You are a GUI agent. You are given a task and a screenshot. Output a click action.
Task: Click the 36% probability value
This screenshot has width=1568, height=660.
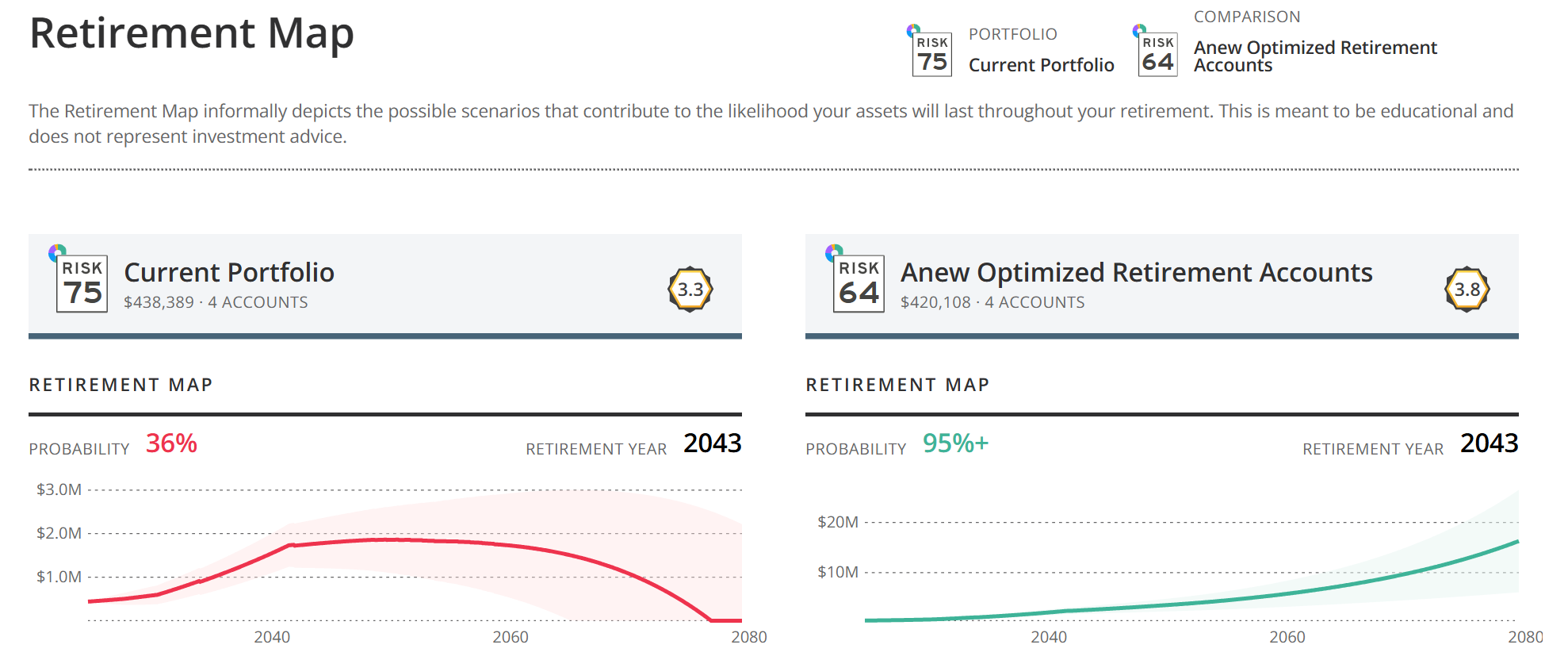(171, 443)
